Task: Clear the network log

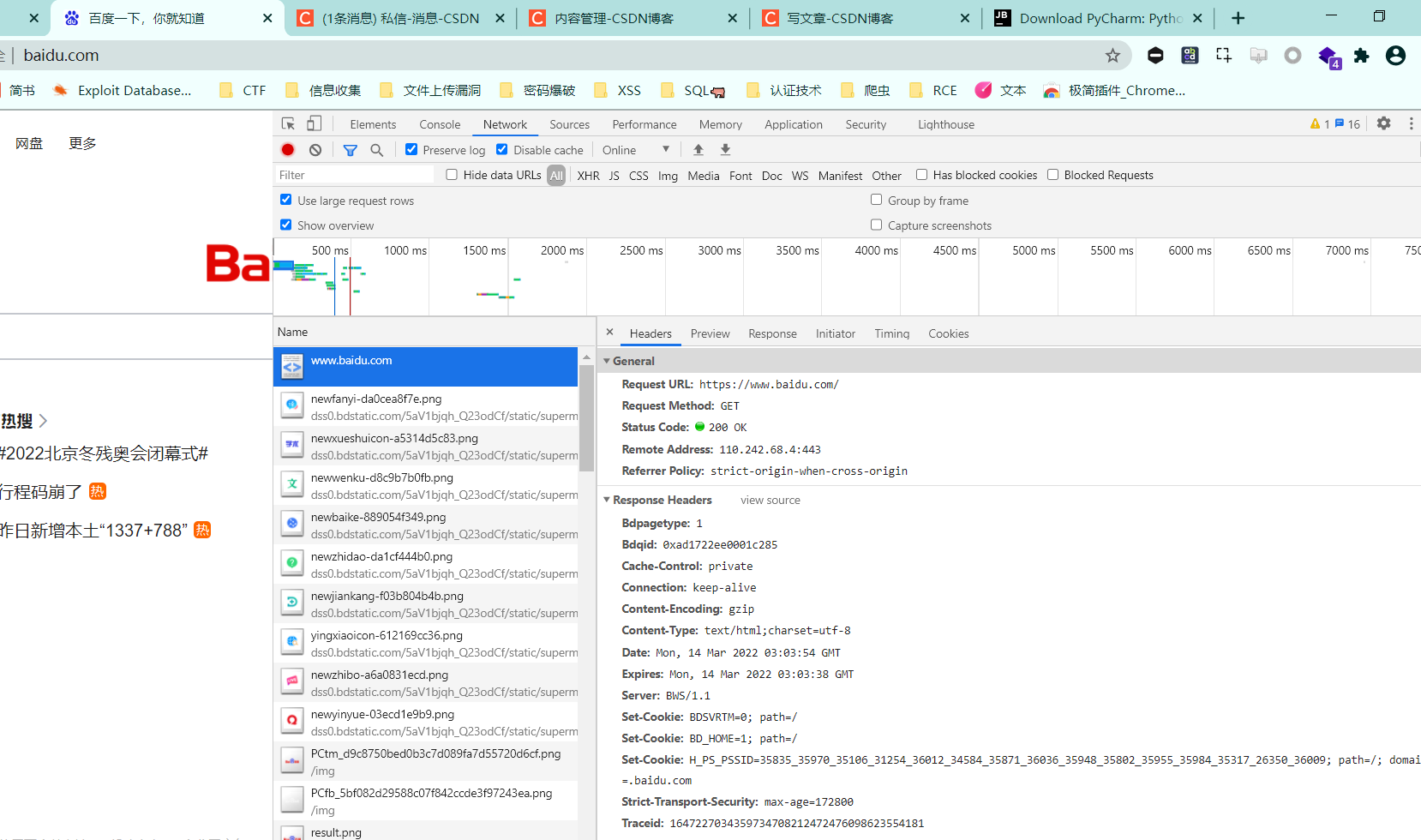Action: click(315, 149)
